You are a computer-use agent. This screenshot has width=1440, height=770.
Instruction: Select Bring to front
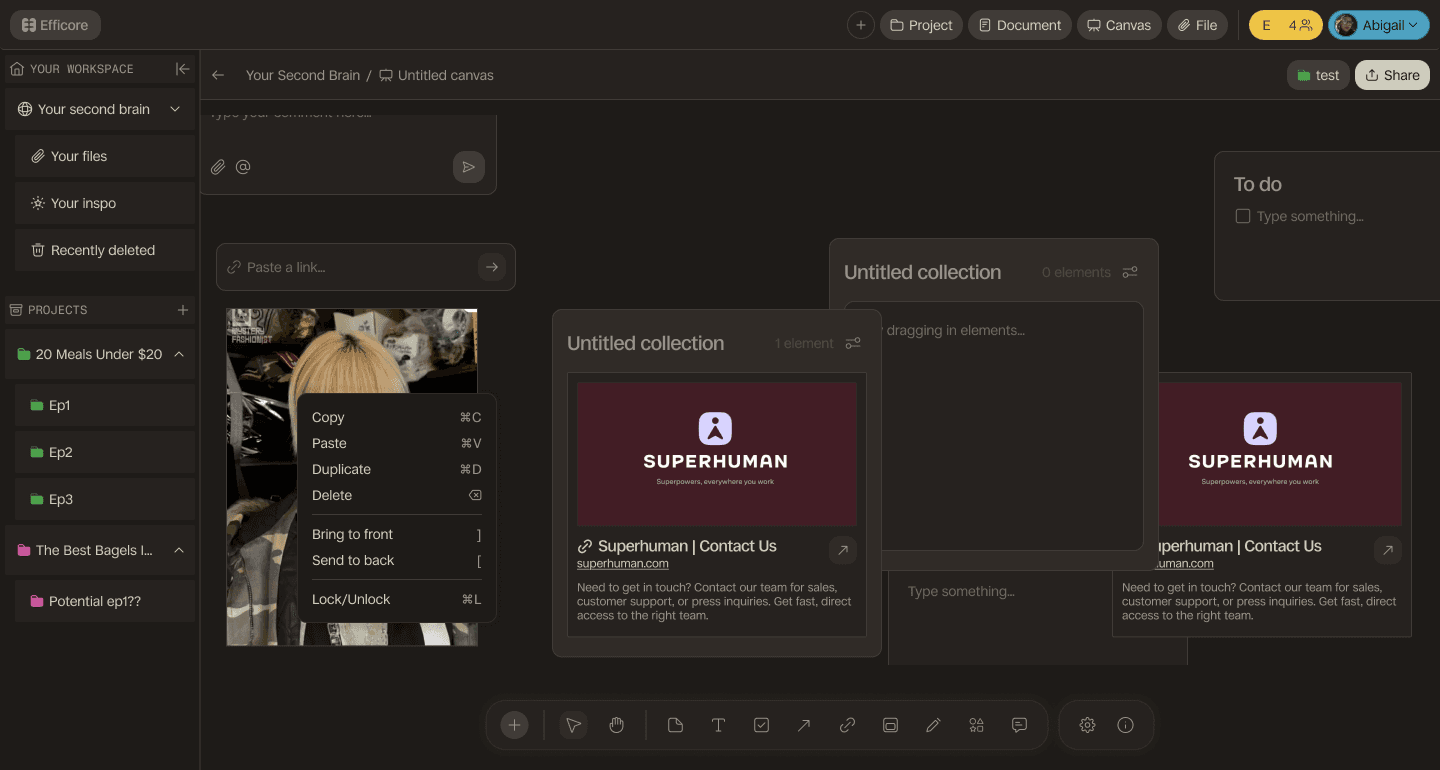(x=397, y=534)
